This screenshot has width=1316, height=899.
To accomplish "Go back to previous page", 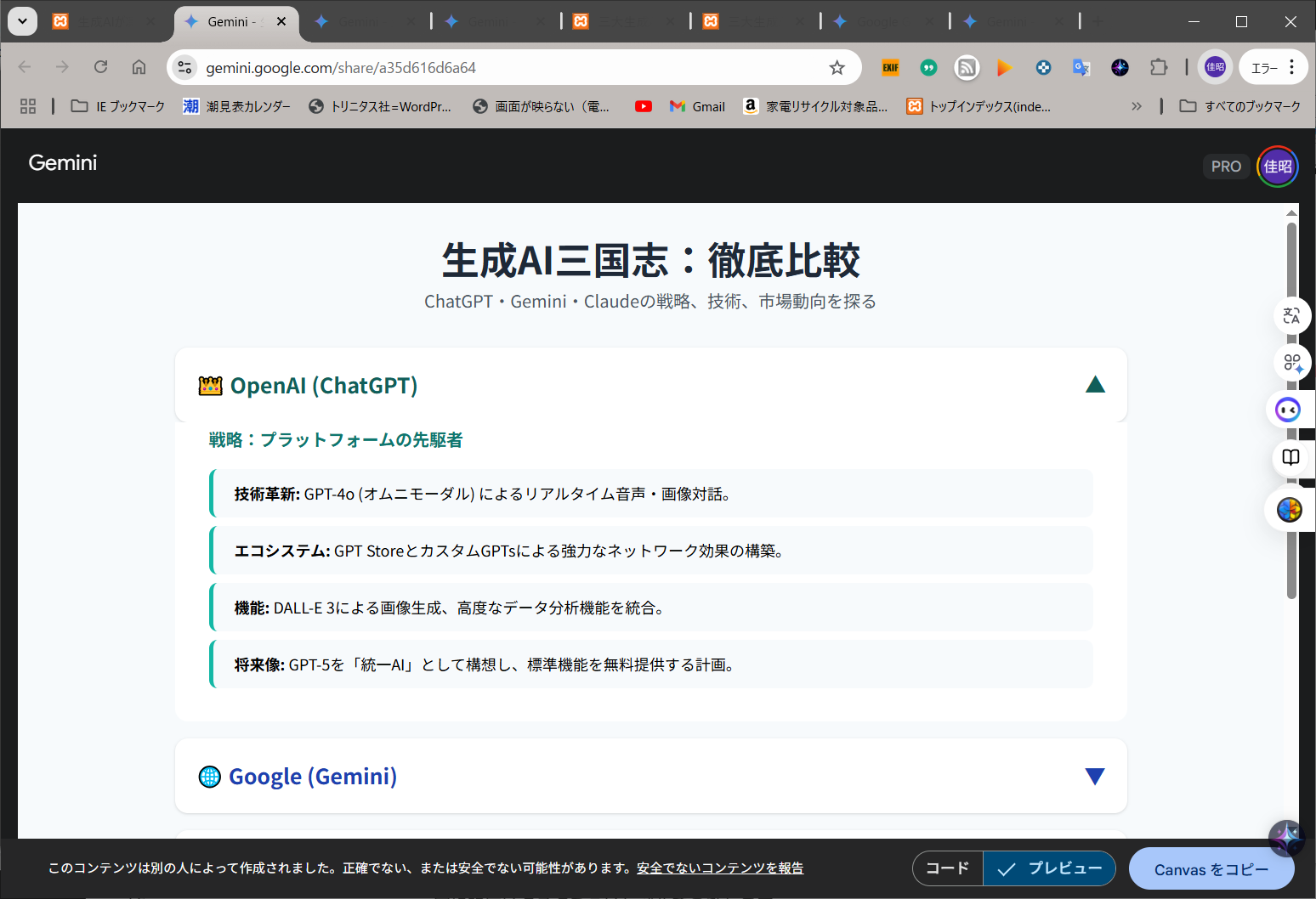I will point(25,67).
